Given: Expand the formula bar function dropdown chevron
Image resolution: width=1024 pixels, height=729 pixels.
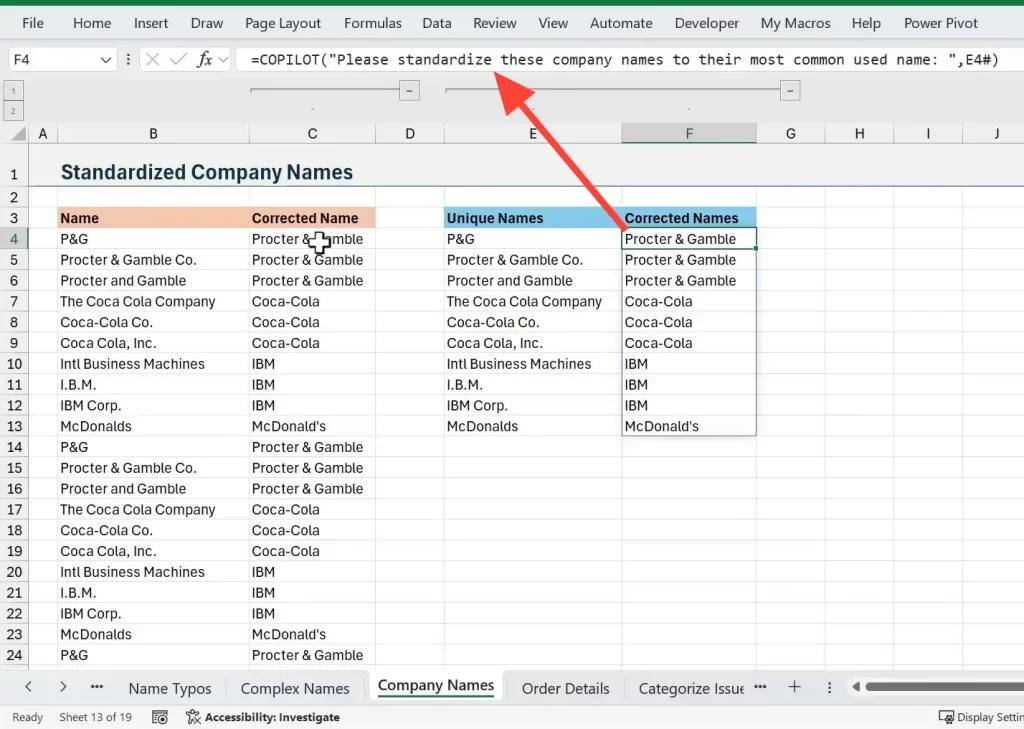Looking at the screenshot, I should [x=222, y=60].
